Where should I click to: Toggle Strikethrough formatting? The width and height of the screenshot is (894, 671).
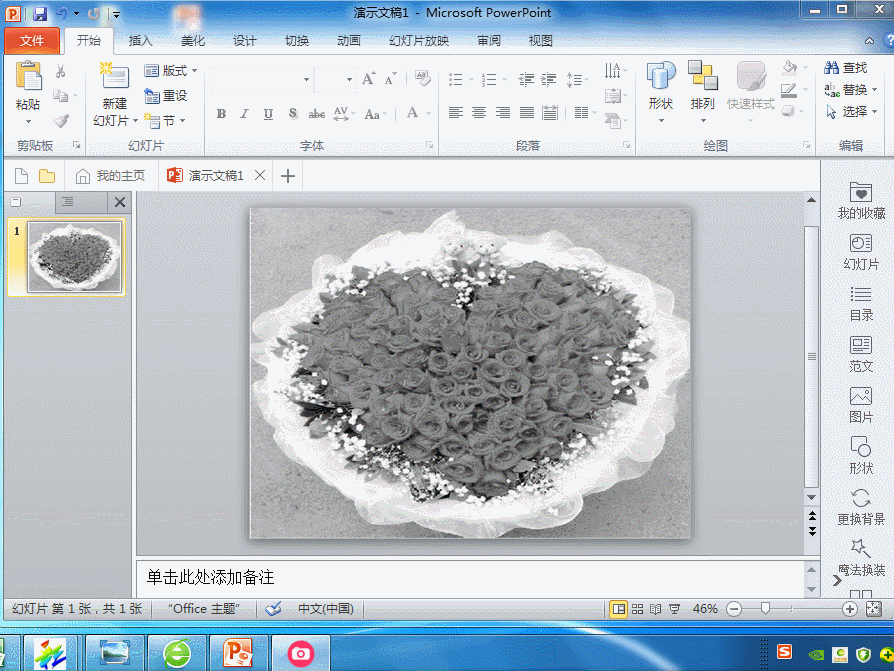pos(317,114)
